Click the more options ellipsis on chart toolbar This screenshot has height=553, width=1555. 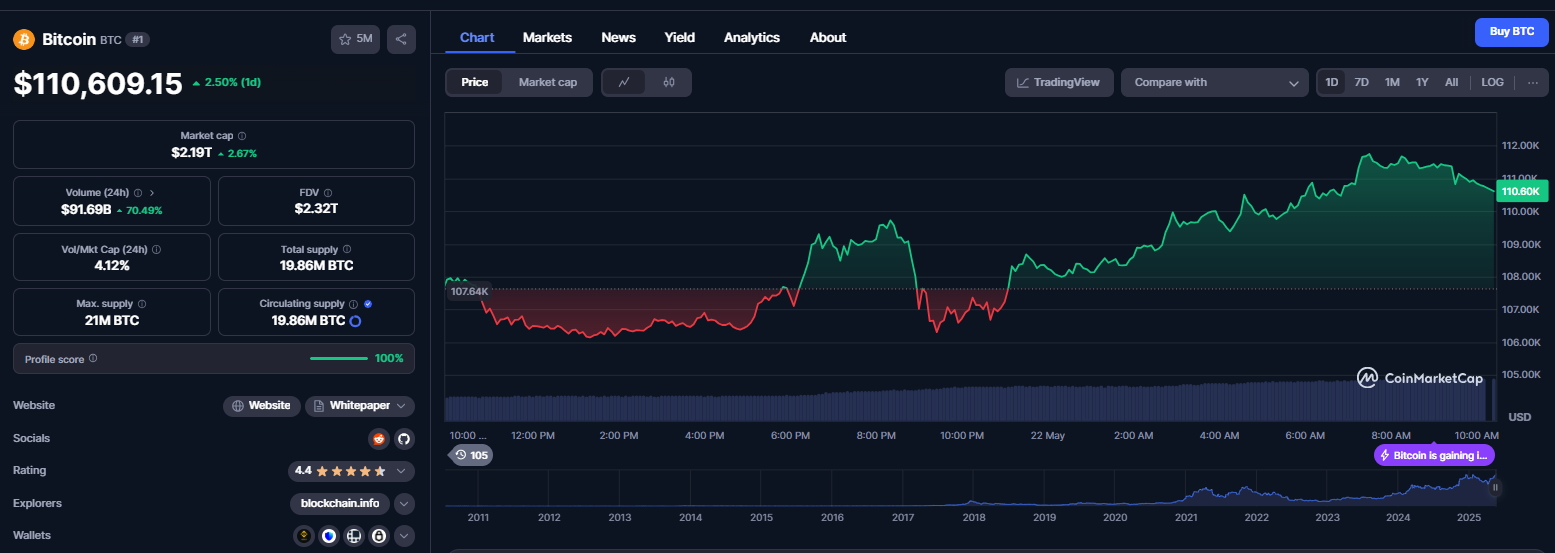point(1532,82)
